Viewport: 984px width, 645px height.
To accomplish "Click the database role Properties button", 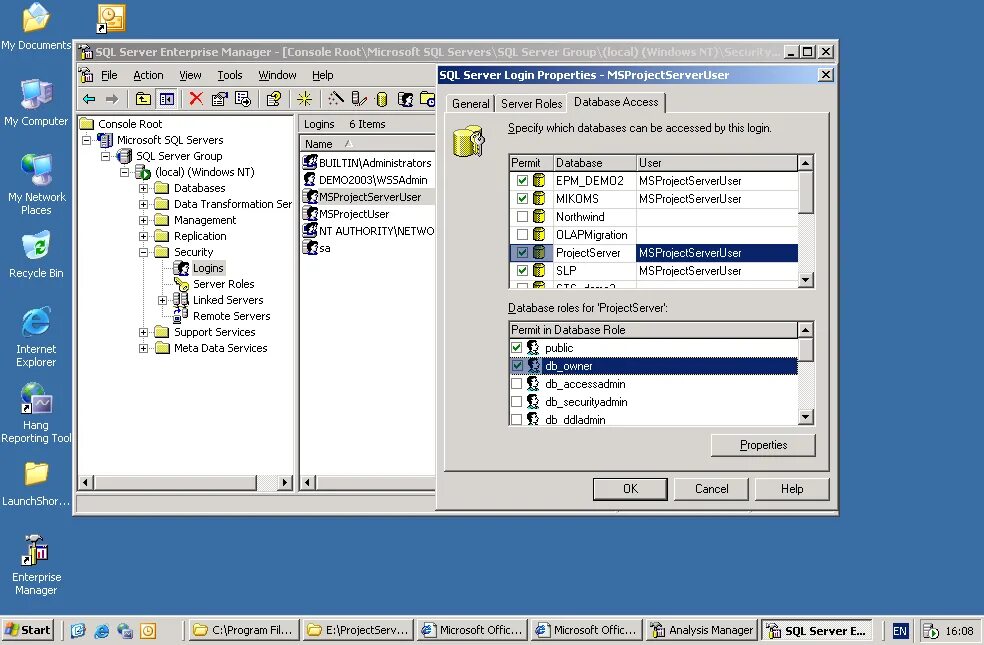I will (763, 445).
